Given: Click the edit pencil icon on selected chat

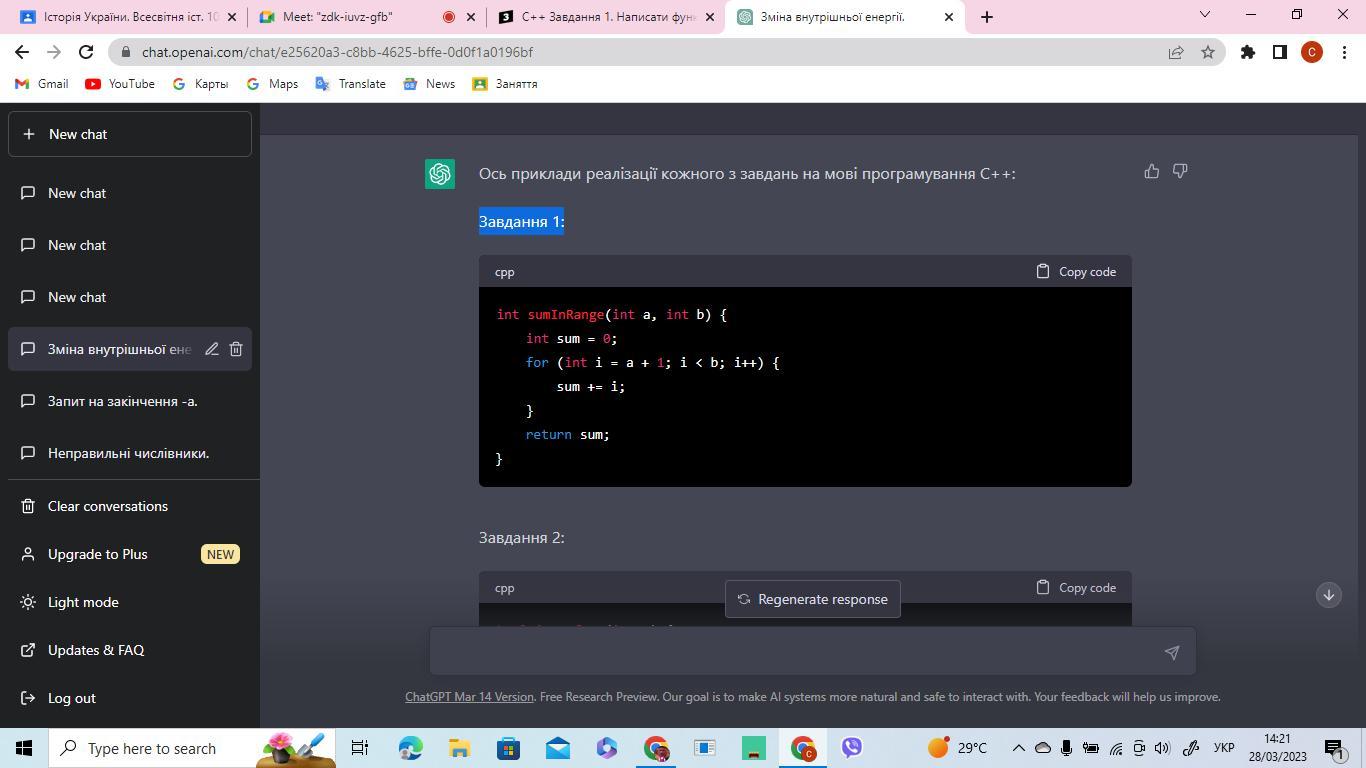Looking at the screenshot, I should tap(212, 349).
